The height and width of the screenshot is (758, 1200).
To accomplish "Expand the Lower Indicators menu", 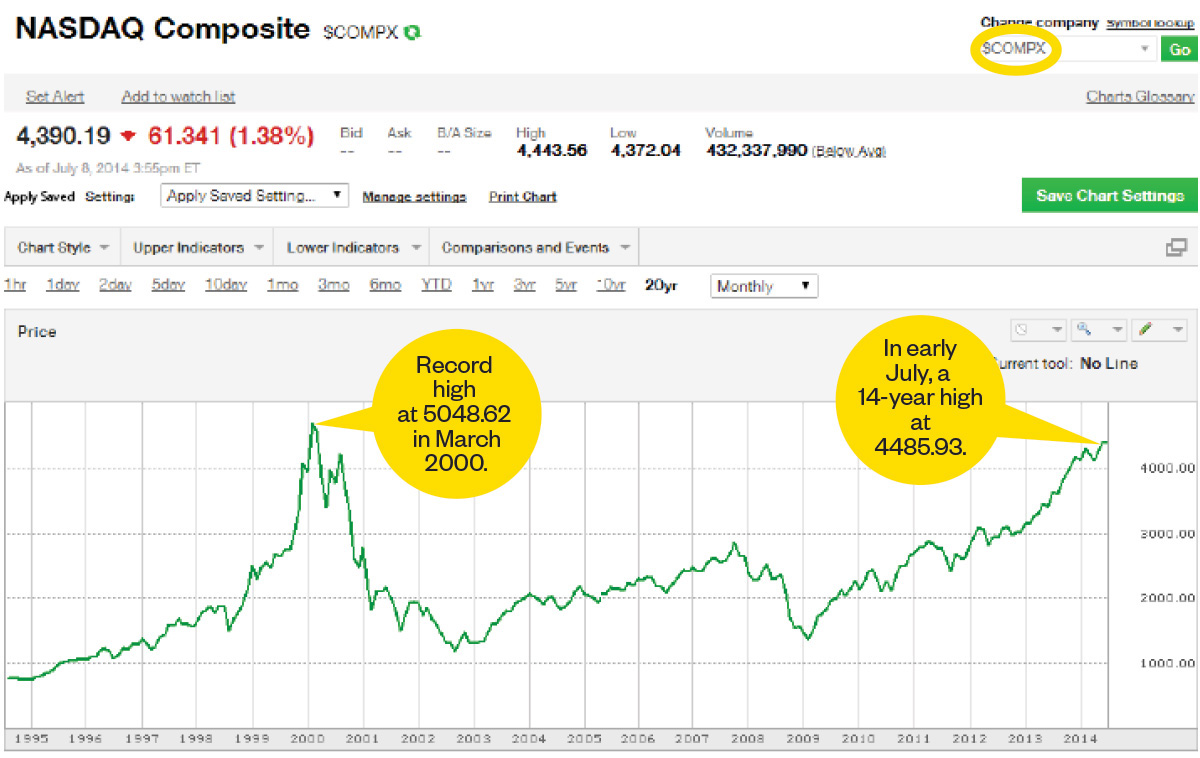I will click(351, 247).
